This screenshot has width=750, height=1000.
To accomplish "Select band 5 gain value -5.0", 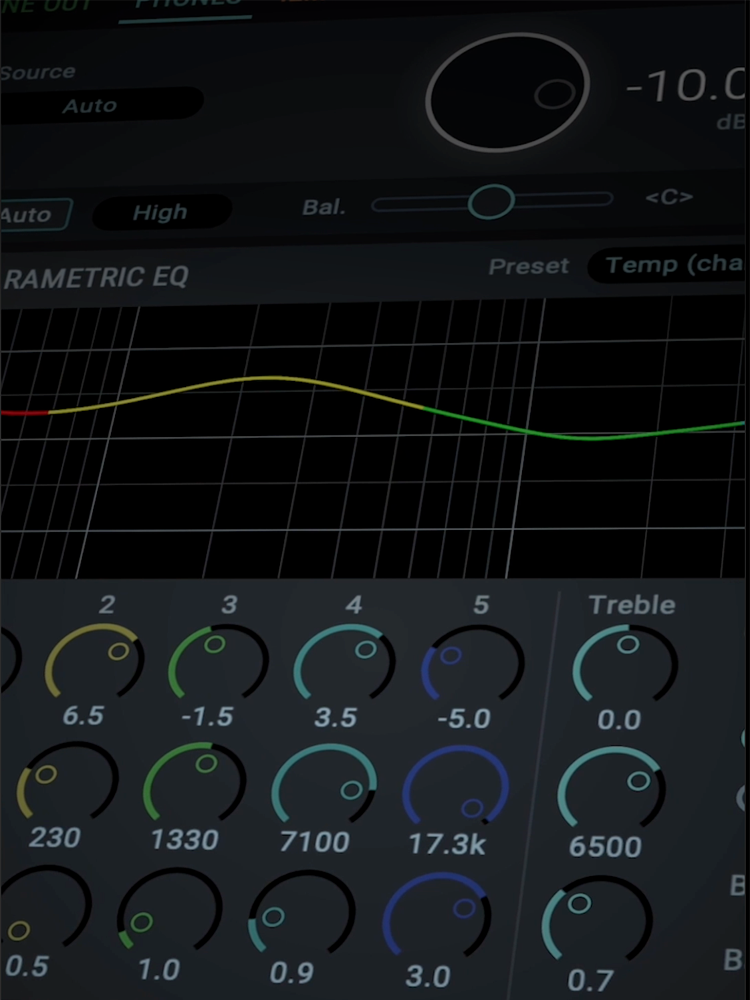I will pos(464,719).
